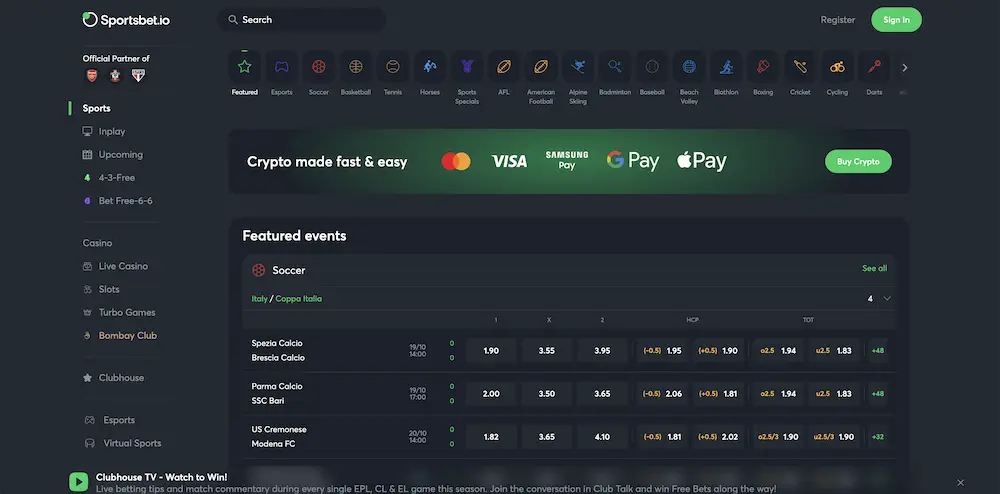Open Turbo Games in sidebar

[119, 312]
